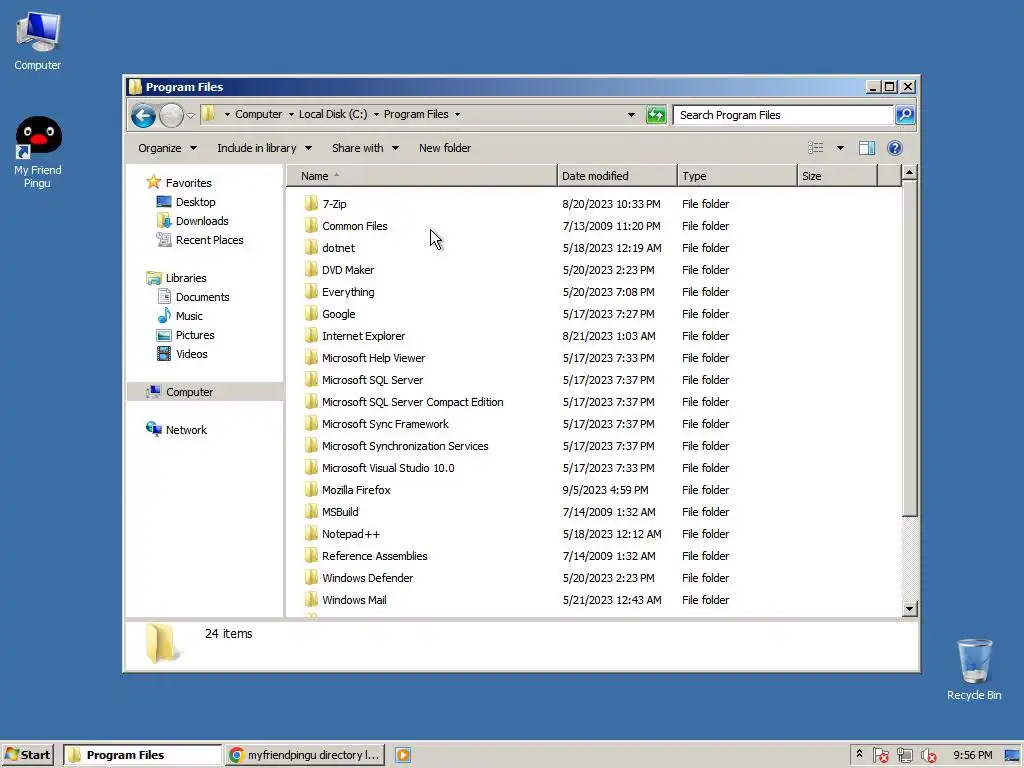Select the Common Files folder
Screen dimensions: 1024x768
coord(355,226)
